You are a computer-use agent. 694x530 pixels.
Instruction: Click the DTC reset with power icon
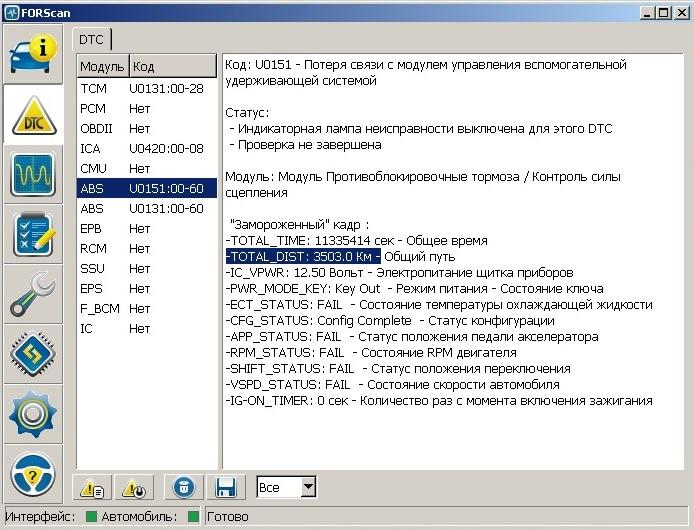[134, 488]
